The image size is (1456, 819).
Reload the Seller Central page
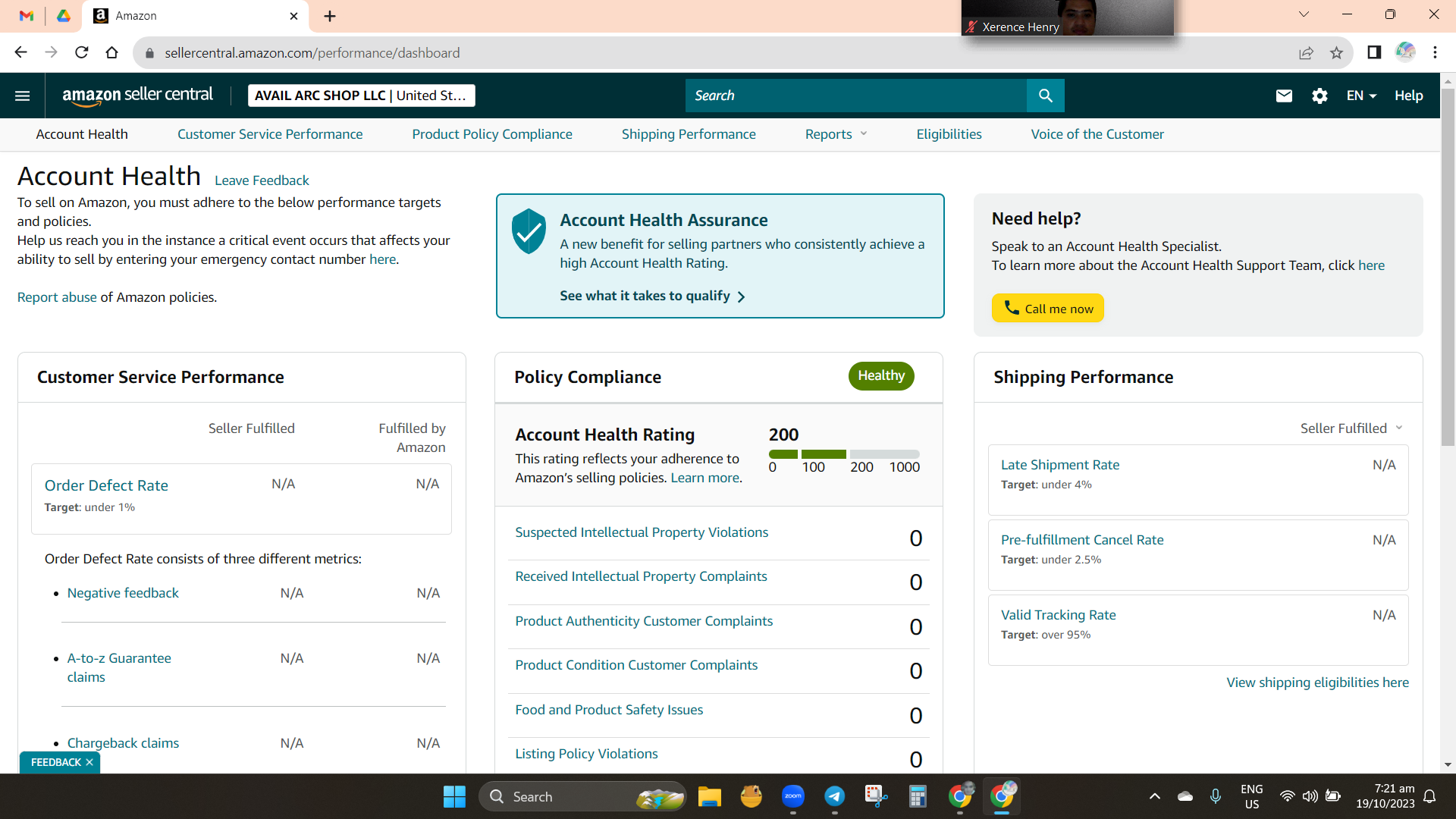click(82, 52)
